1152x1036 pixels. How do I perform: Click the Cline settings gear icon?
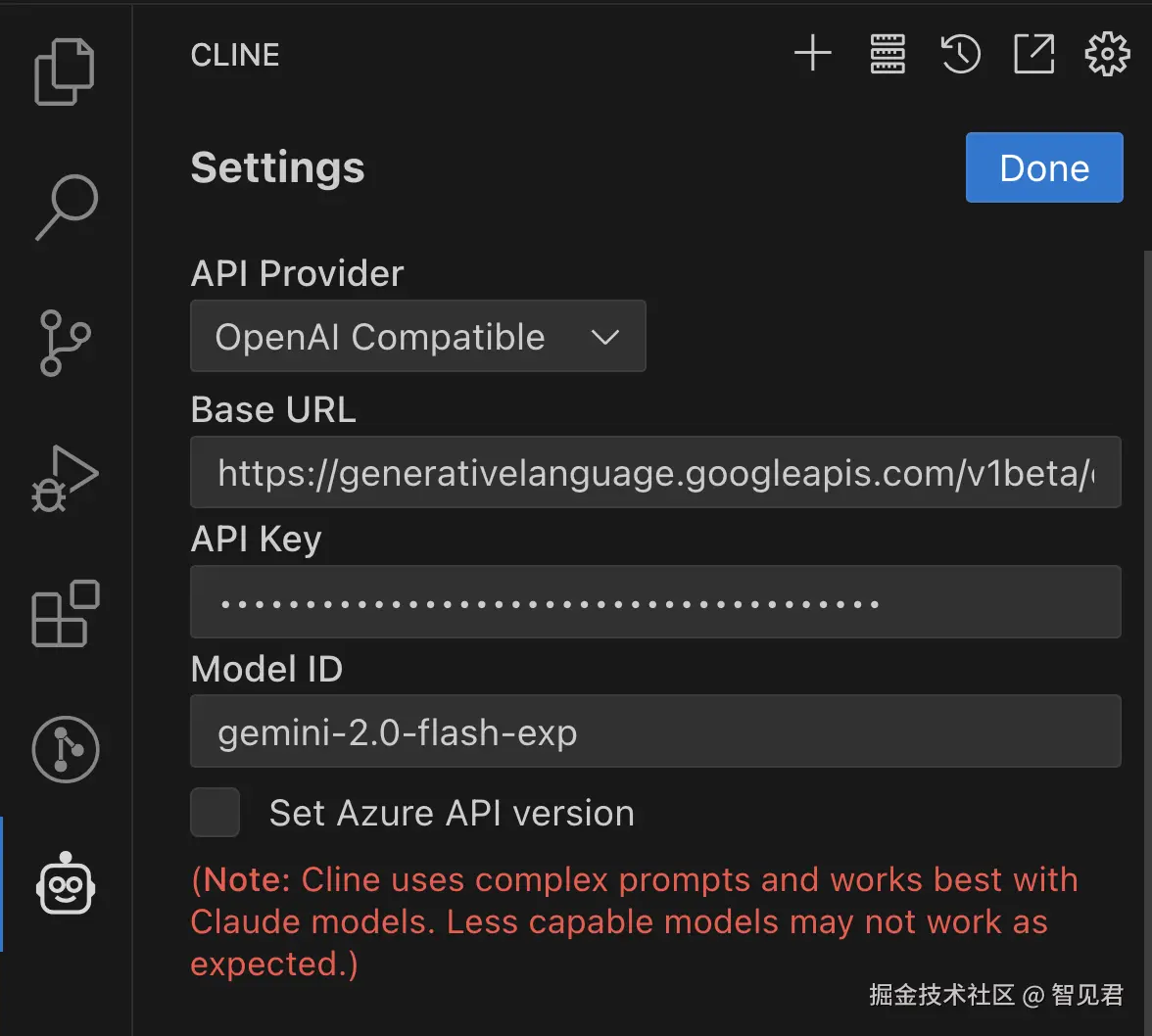(1108, 54)
